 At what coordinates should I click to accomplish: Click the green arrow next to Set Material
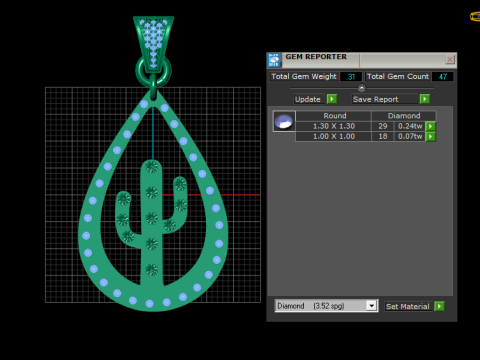(x=439, y=306)
